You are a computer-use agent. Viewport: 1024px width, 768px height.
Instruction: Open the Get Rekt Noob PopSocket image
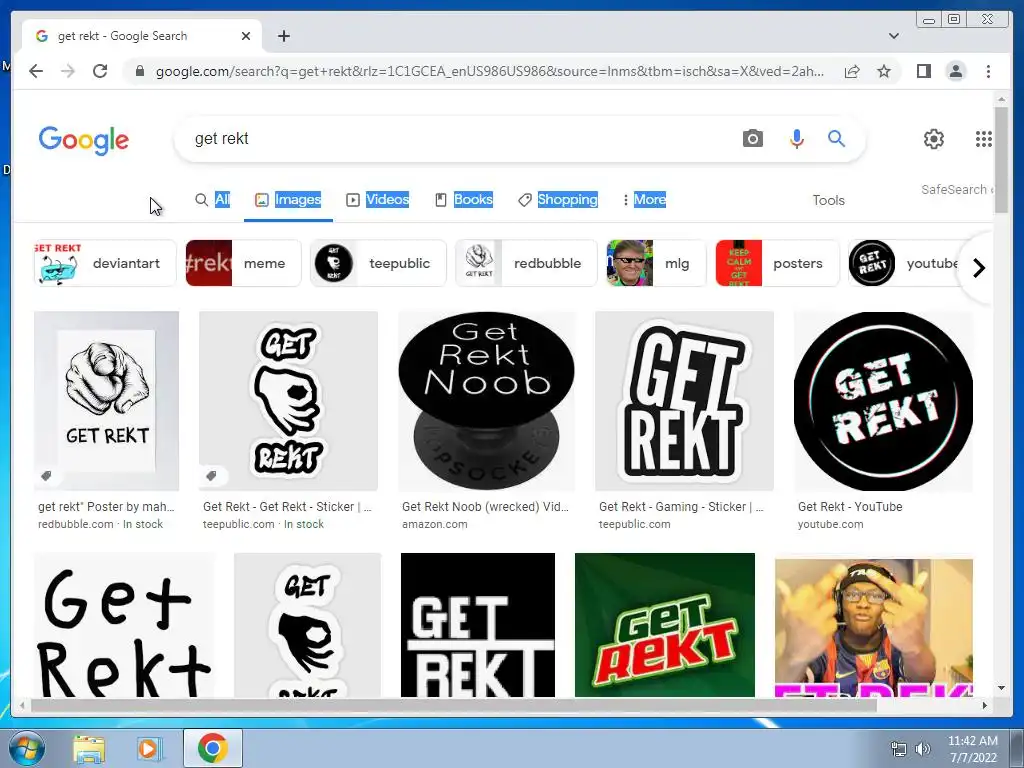(x=487, y=401)
